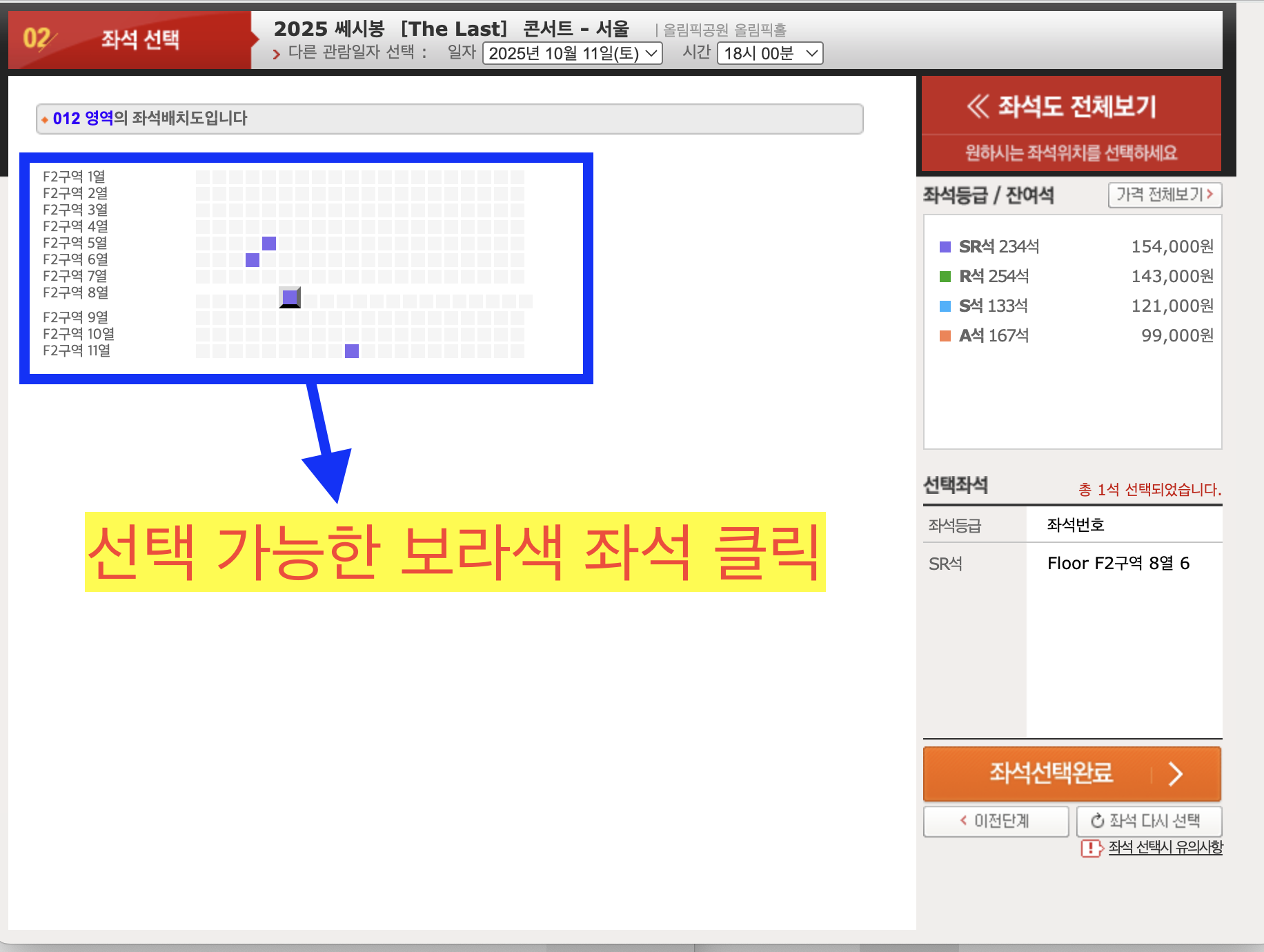Click the purple seat in F2구역 6열
Screen dimensions: 1264x952
pos(253,259)
